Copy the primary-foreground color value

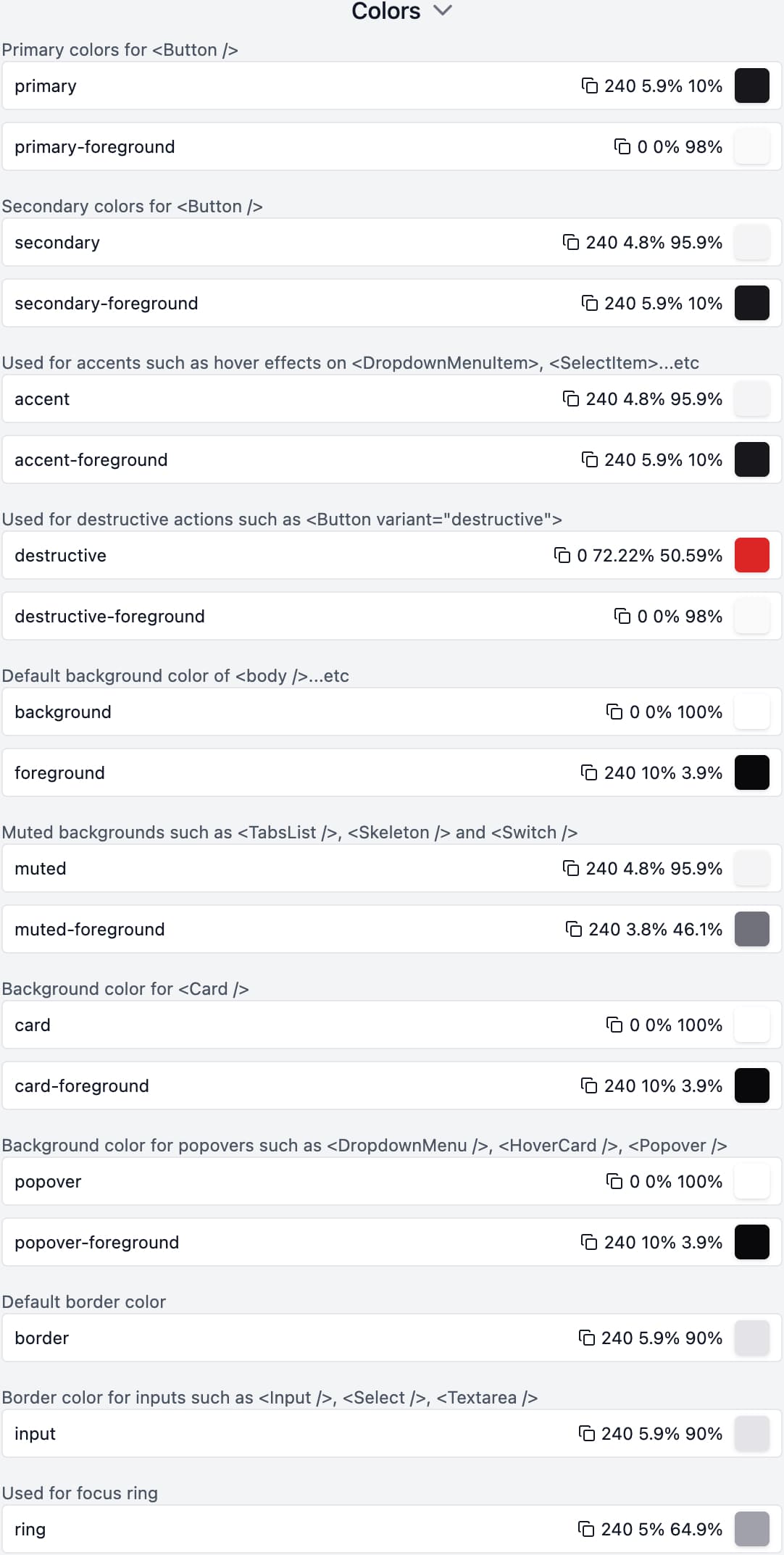point(622,147)
